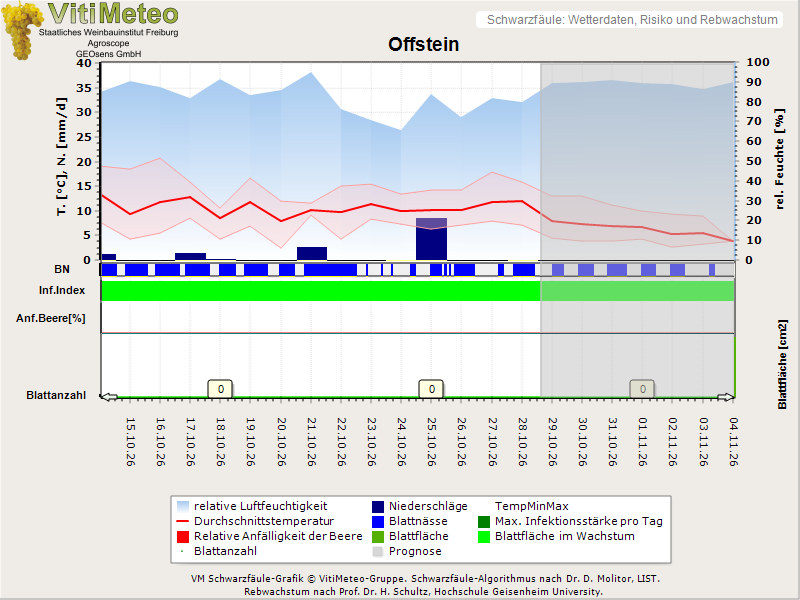Click the lighter Inf.Index bar in forecast period
This screenshot has width=800, height=600.
637,291
